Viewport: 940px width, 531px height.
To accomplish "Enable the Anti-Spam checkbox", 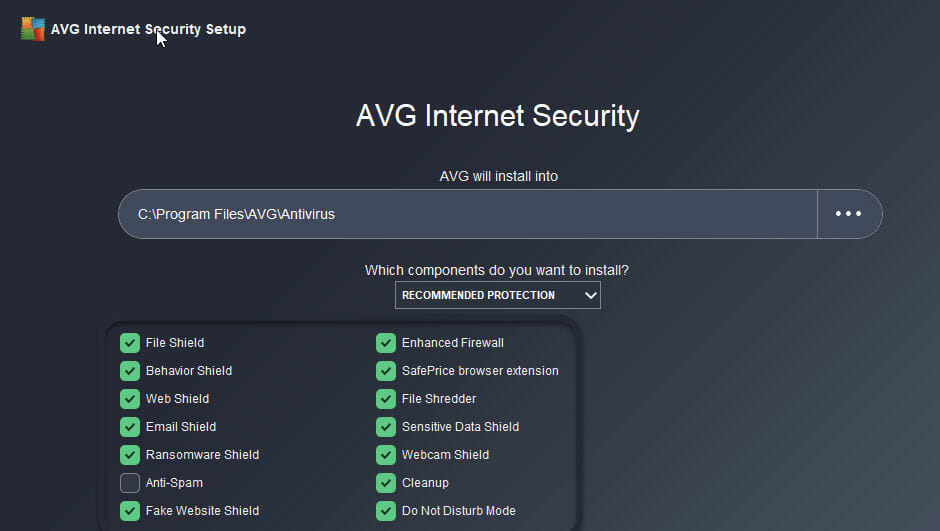I will tap(130, 482).
